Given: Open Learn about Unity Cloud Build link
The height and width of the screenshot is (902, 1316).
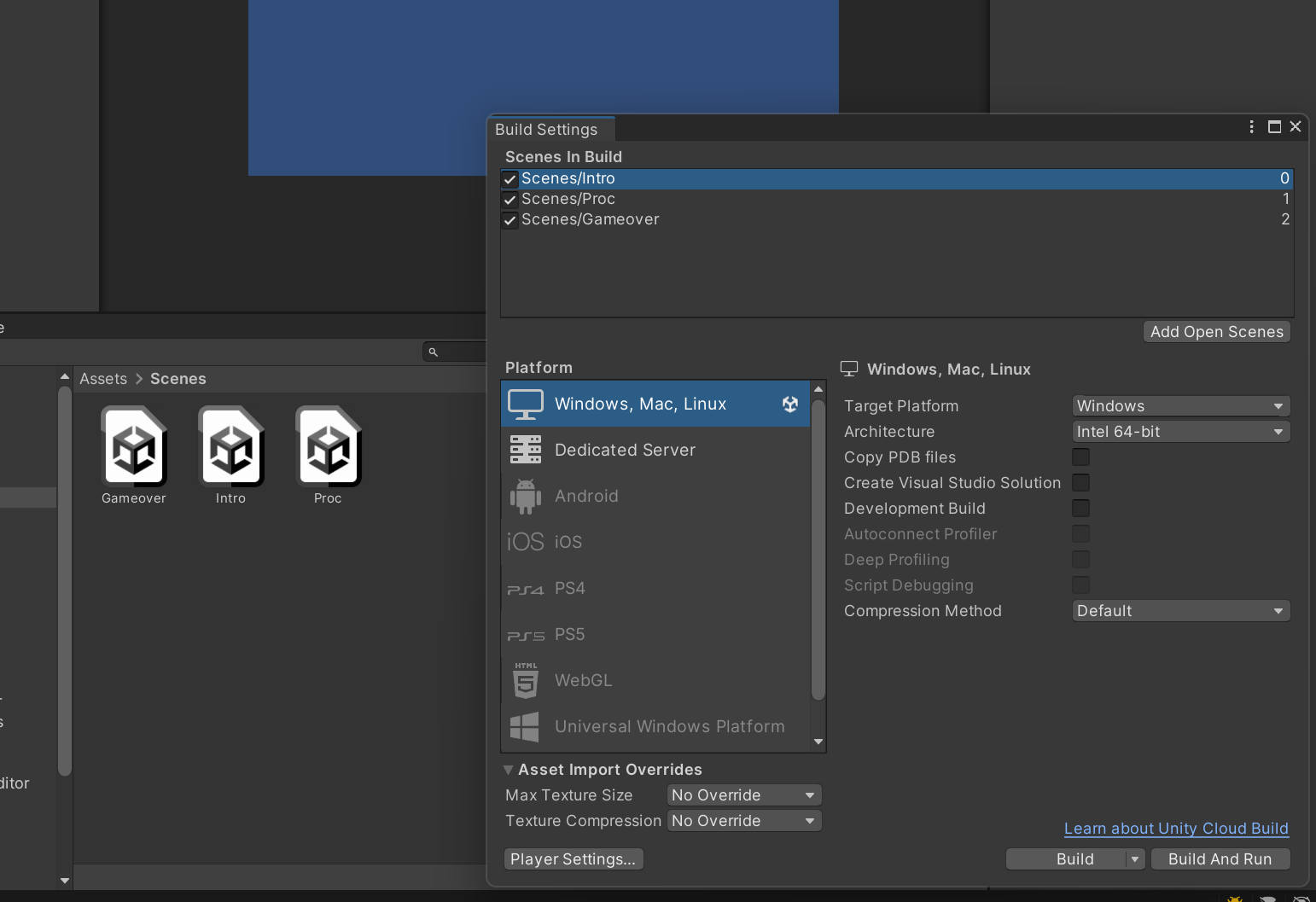Looking at the screenshot, I should 1176,829.
